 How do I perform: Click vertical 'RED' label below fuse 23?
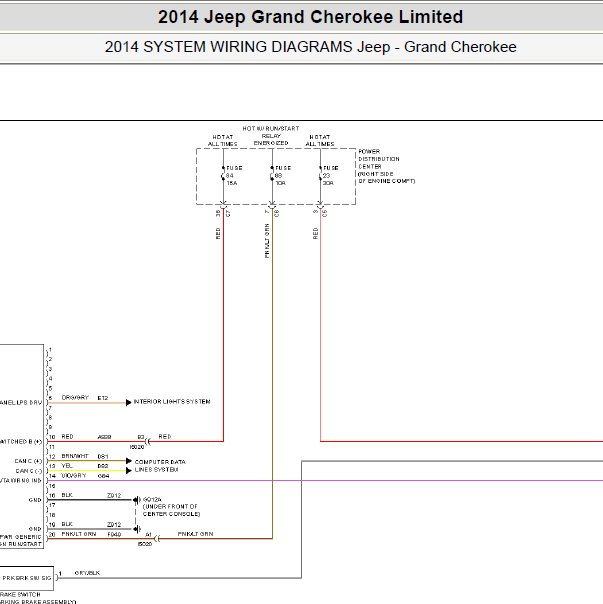click(316, 233)
